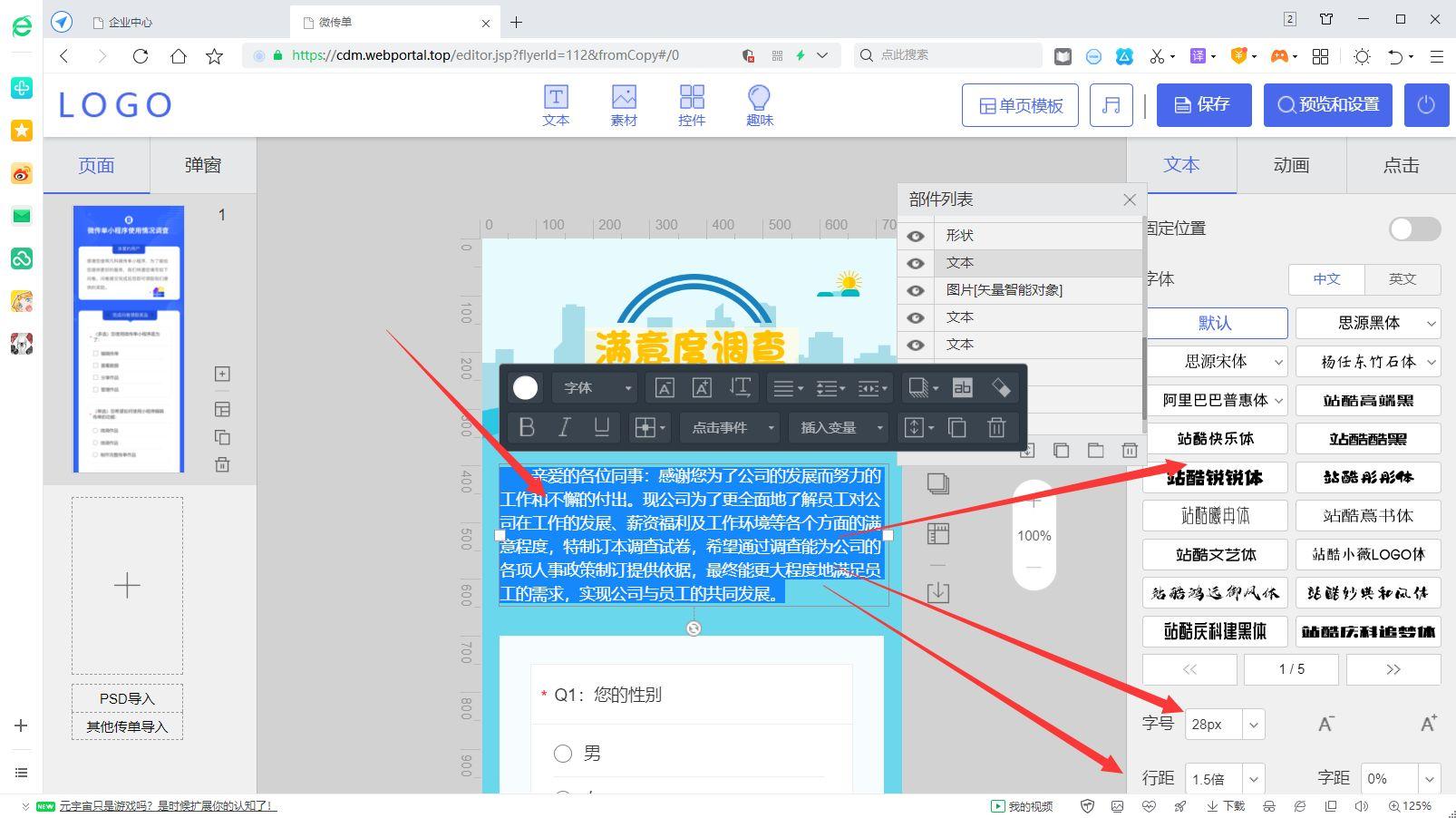Image resolution: width=1456 pixels, height=818 pixels.
Task: Open the 字体 dropdown in the text toolbar
Action: 593,387
